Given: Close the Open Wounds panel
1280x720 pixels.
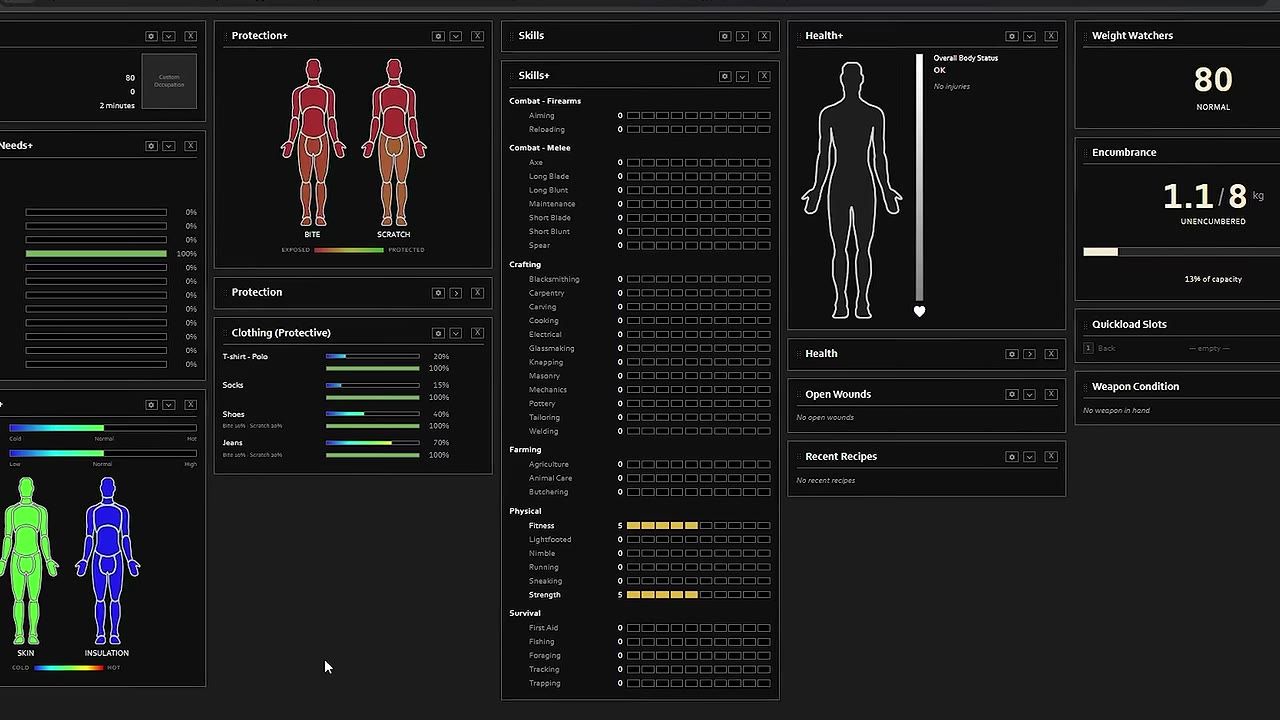Looking at the screenshot, I should click(1051, 394).
